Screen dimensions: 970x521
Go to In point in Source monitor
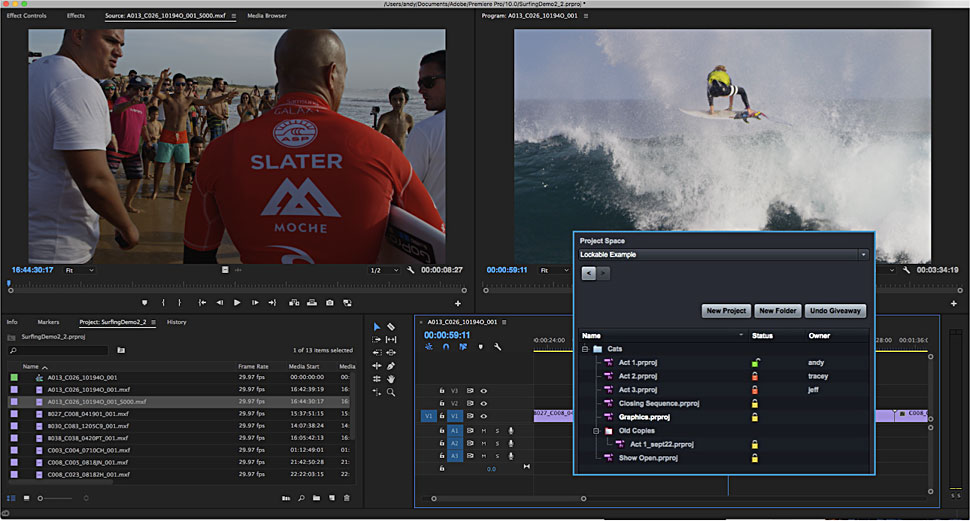click(202, 303)
